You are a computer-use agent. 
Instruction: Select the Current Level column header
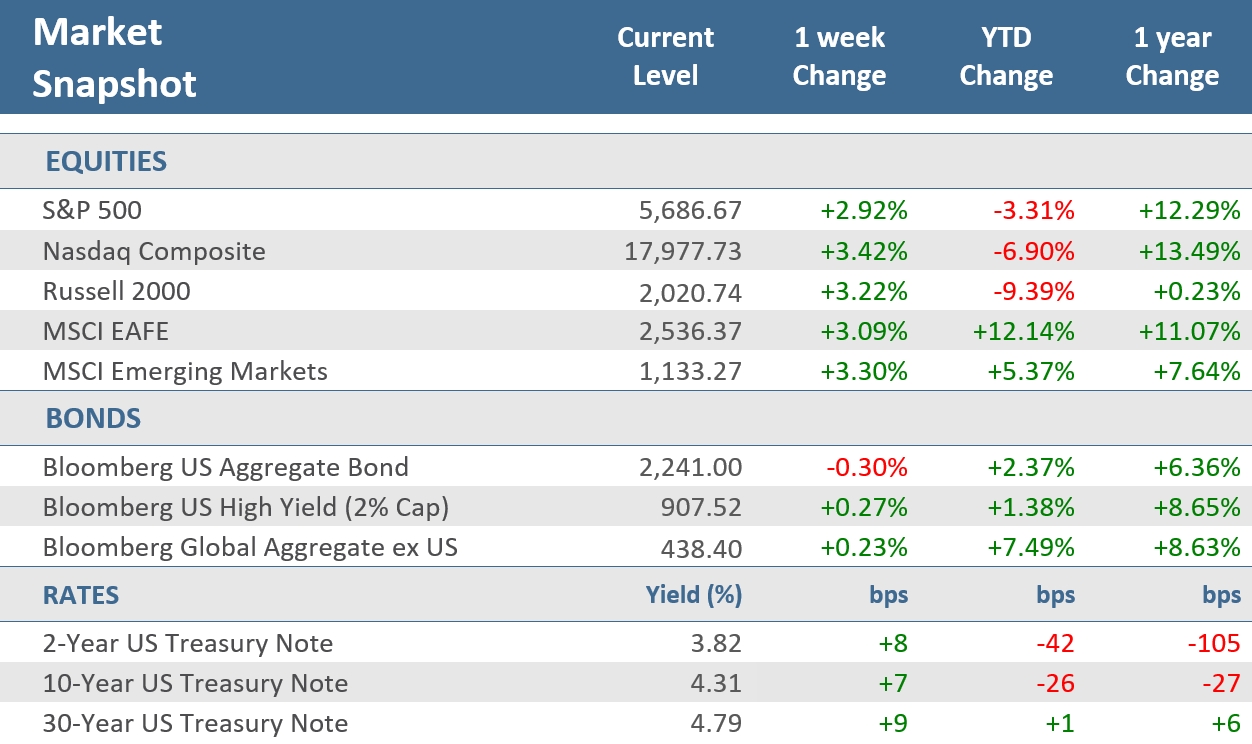pyautogui.click(x=666, y=57)
